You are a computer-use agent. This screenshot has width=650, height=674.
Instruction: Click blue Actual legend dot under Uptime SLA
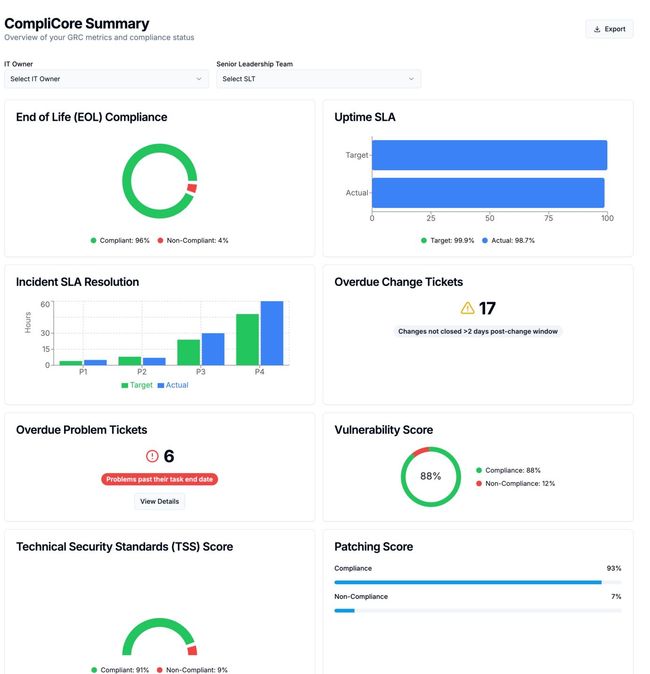(x=486, y=241)
